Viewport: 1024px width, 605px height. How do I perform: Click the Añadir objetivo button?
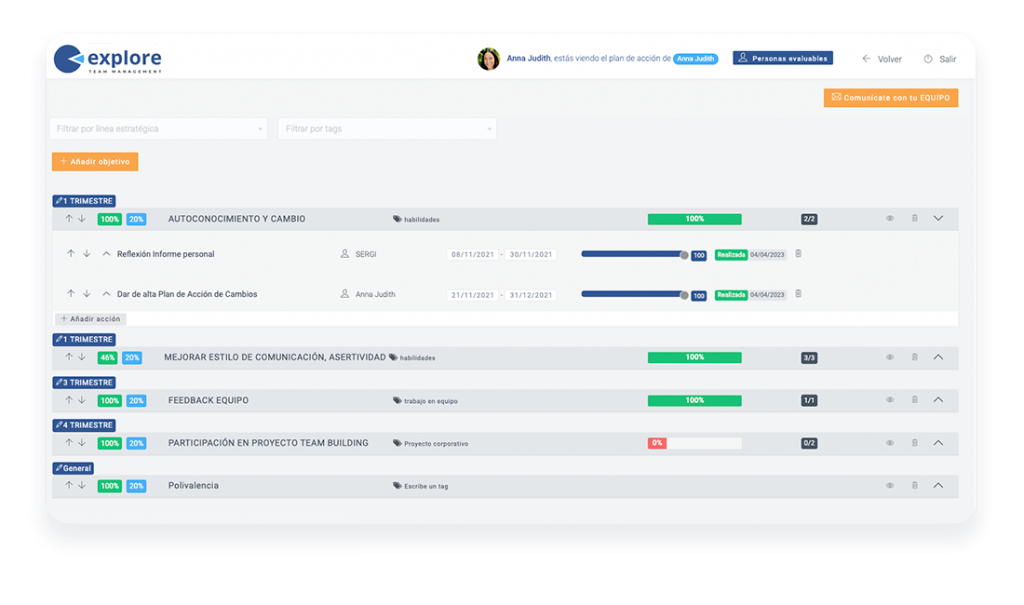pyautogui.click(x=95, y=161)
